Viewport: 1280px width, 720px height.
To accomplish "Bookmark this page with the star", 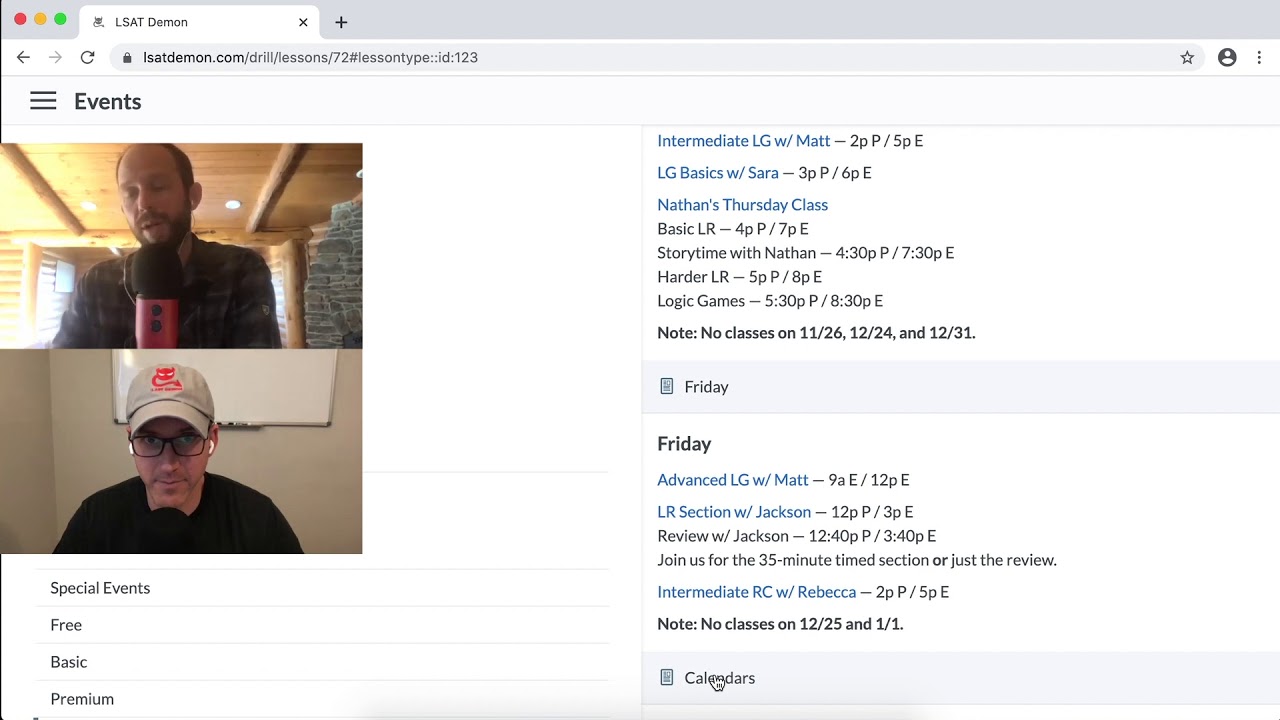I will 1187,57.
